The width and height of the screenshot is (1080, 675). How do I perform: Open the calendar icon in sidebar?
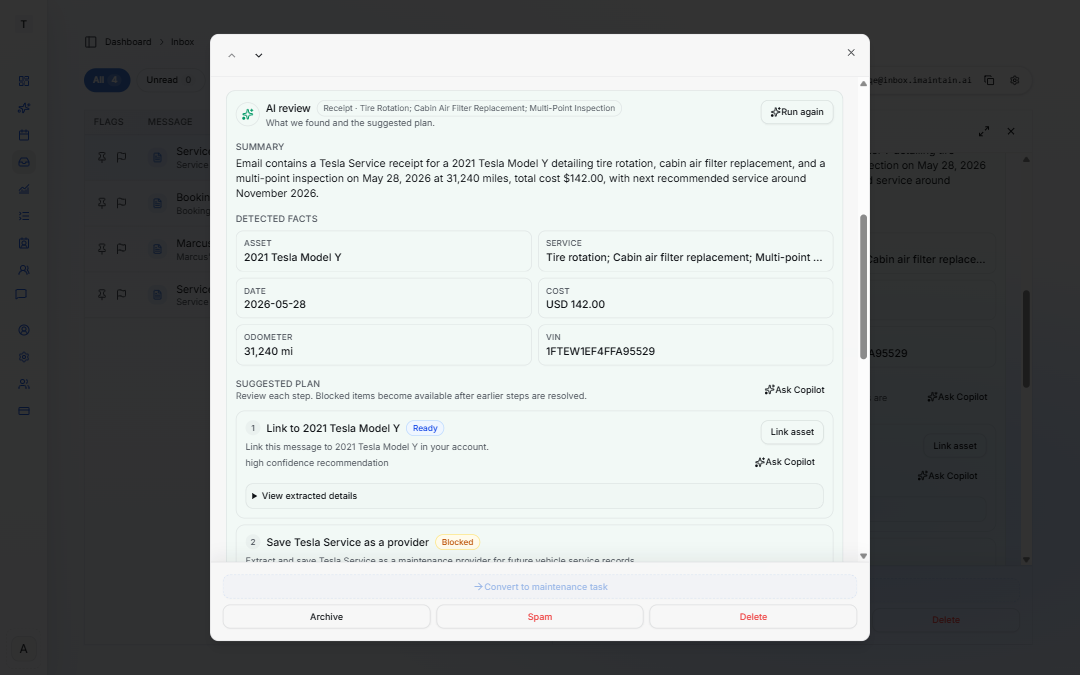point(24,135)
